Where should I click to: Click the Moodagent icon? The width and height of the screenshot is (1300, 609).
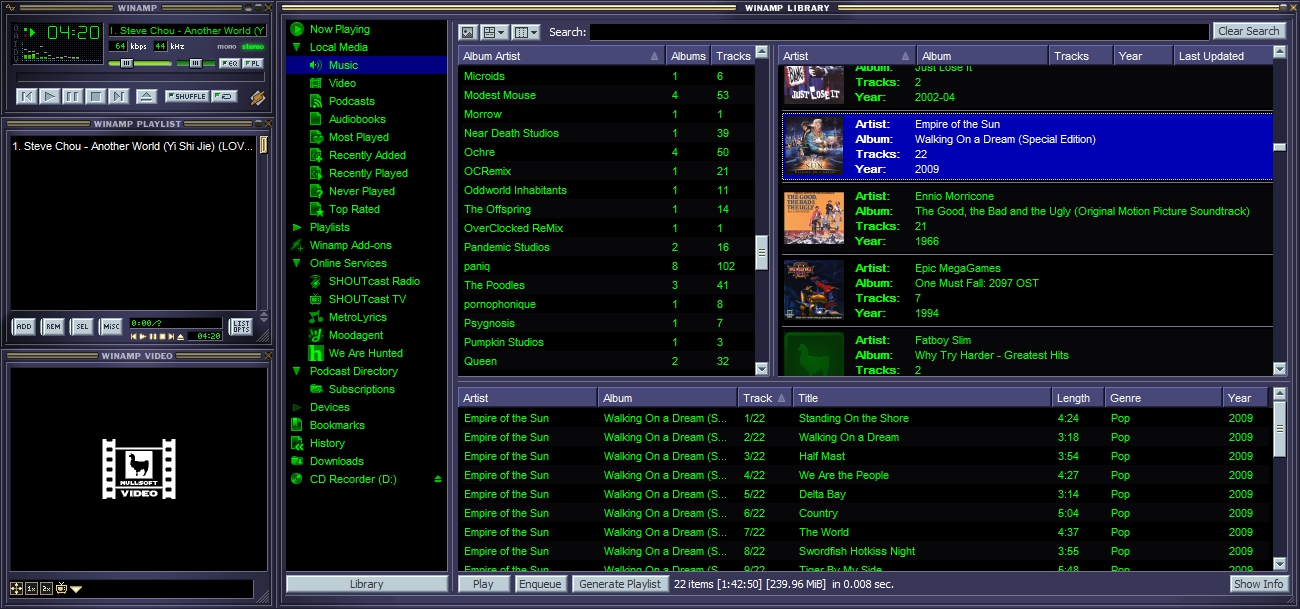click(316, 335)
